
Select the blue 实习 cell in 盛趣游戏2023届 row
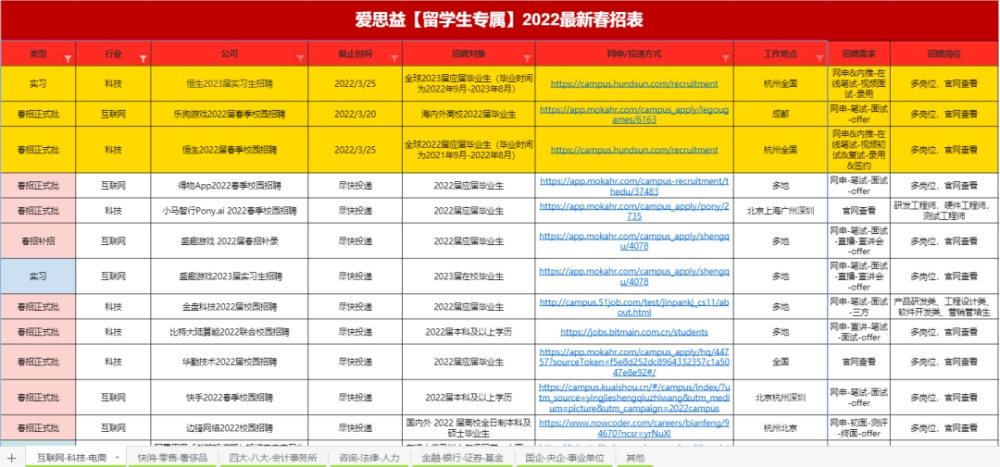point(38,276)
